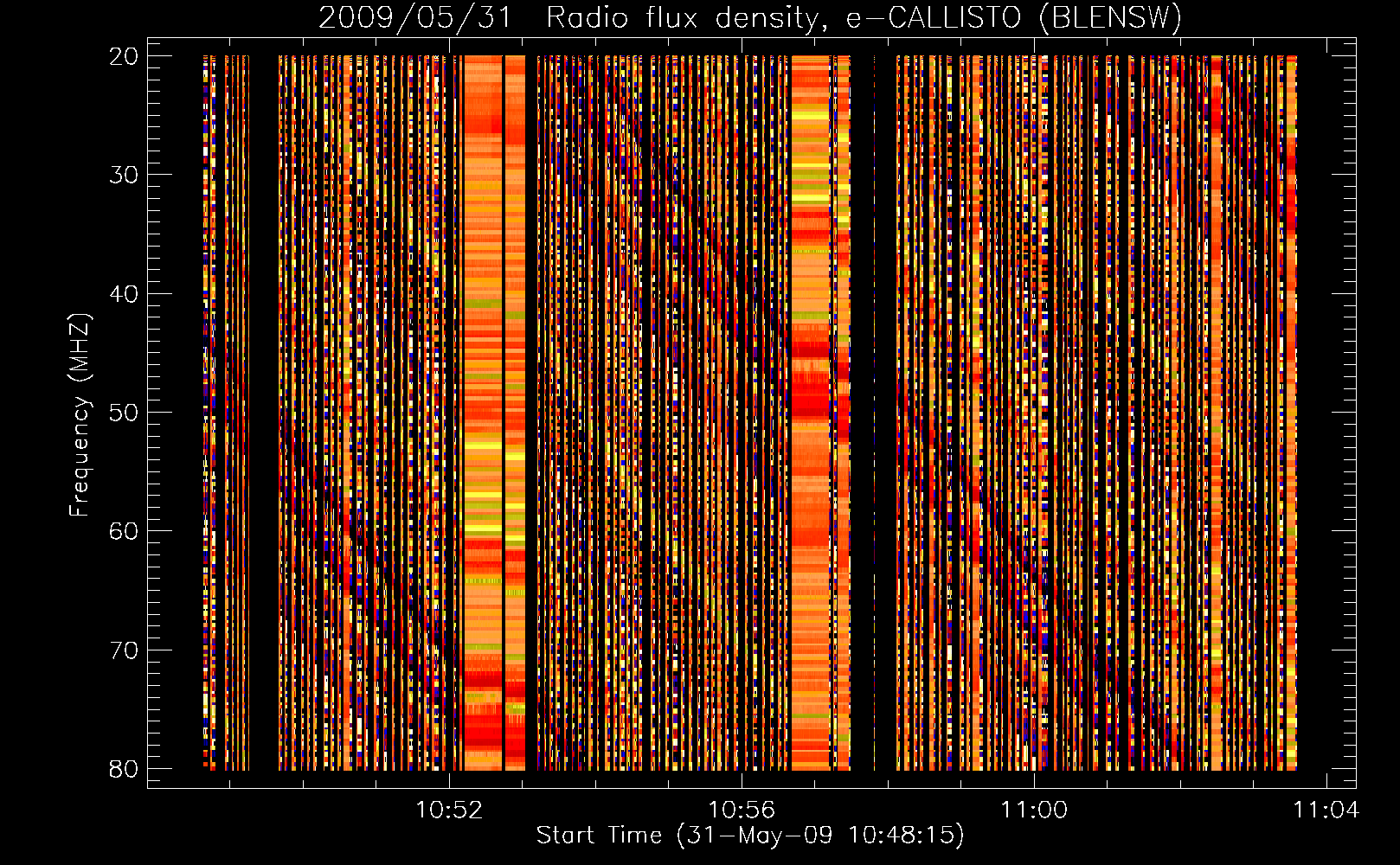Click the frequency tick label '50'
This screenshot has height=865, width=1400.
[x=125, y=413]
